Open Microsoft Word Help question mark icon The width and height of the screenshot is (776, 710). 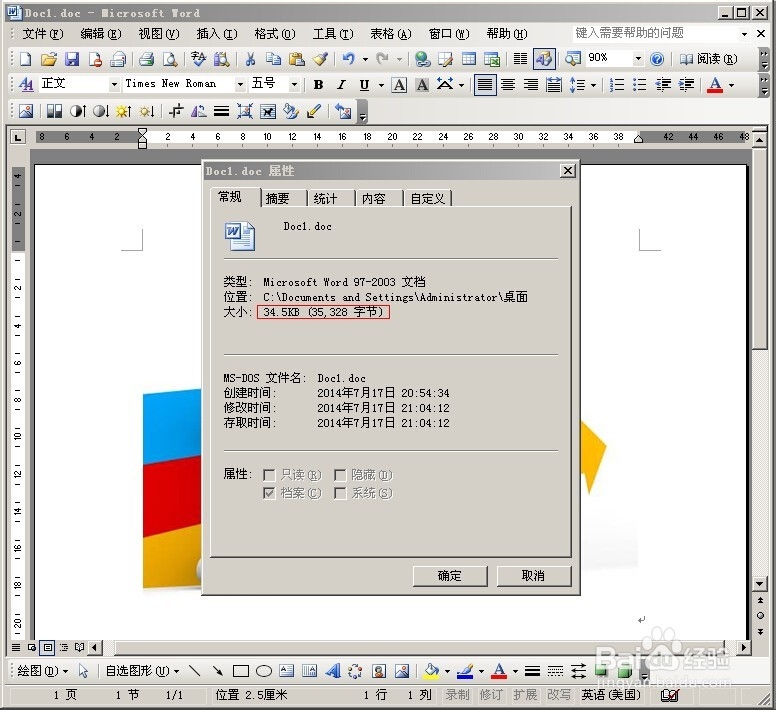pyautogui.click(x=657, y=59)
